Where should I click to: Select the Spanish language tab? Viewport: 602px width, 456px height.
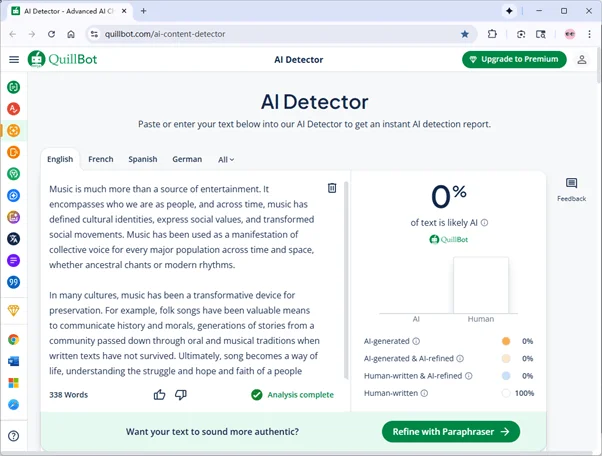tap(142, 159)
